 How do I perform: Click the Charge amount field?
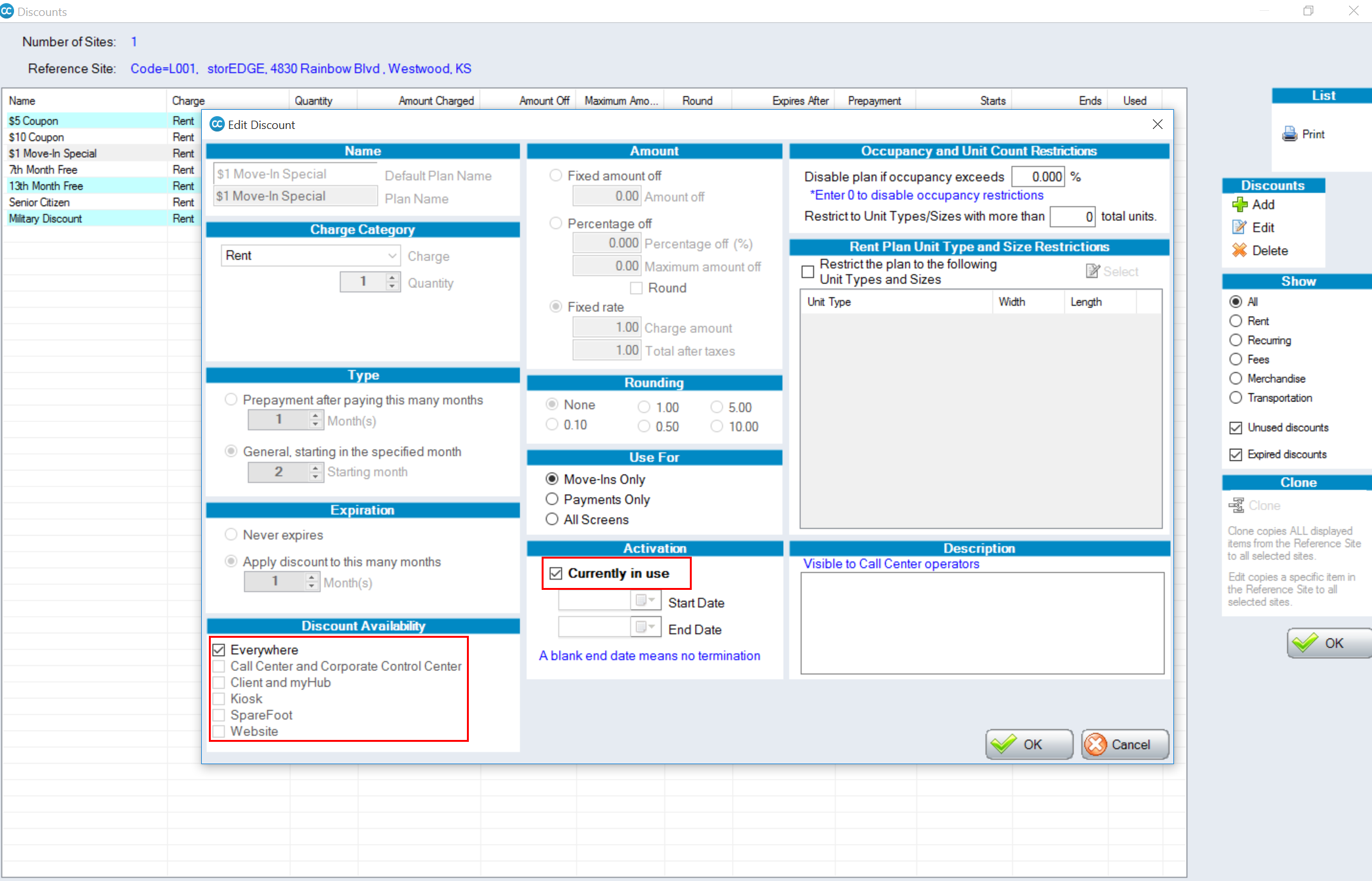(x=607, y=328)
